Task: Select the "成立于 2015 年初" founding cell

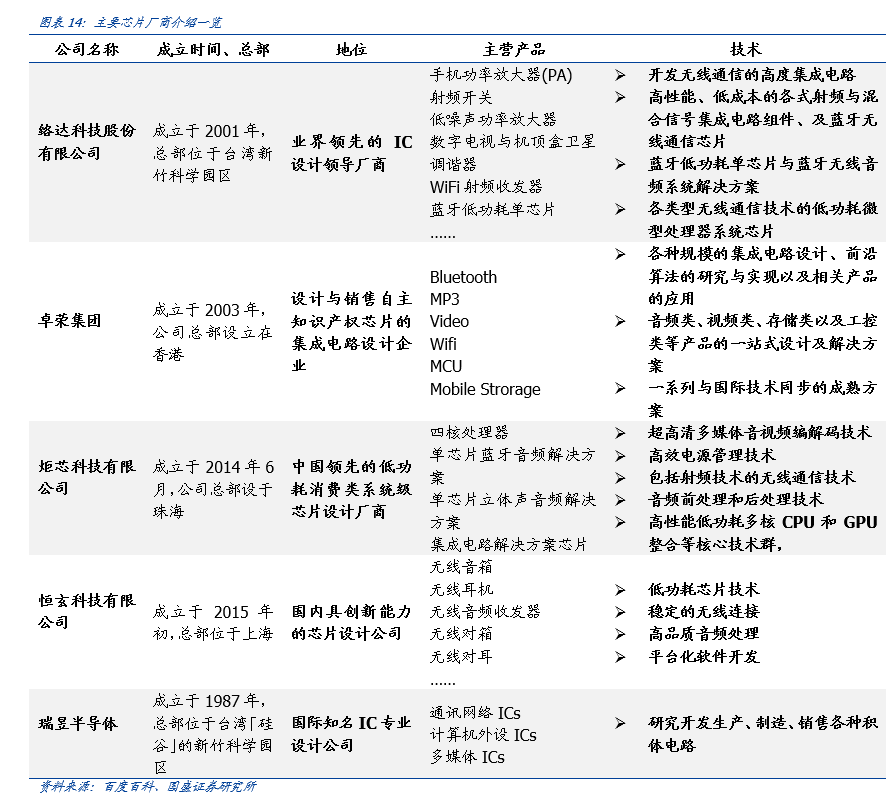Action: click(213, 623)
